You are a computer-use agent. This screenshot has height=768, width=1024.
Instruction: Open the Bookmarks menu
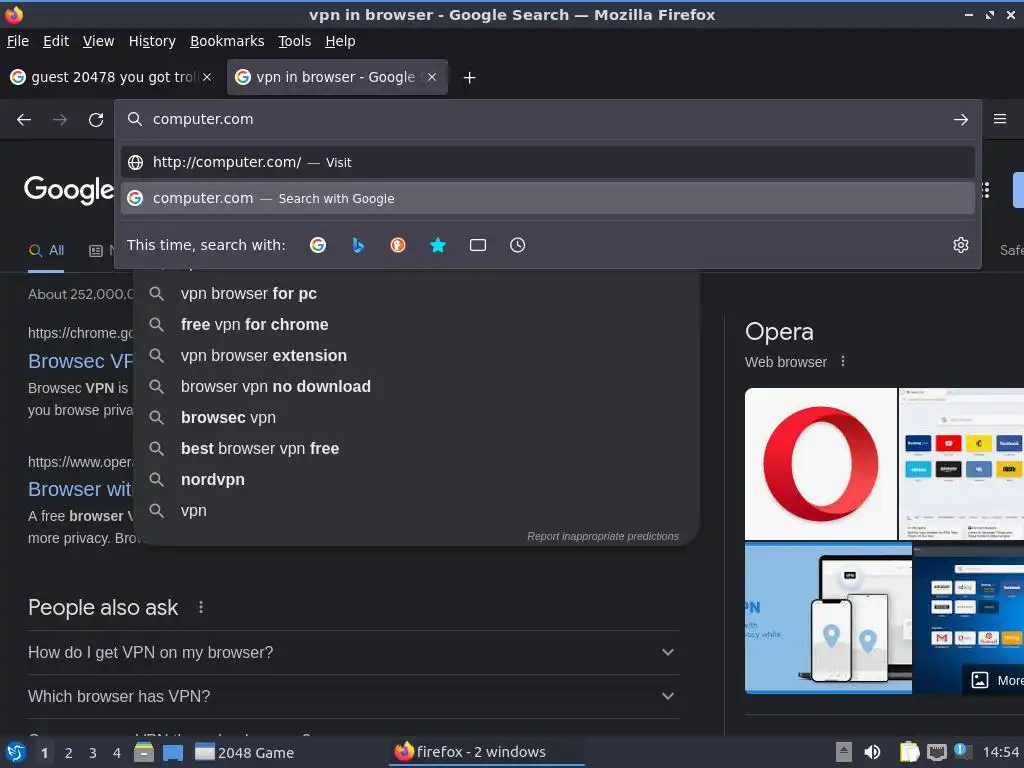click(227, 41)
